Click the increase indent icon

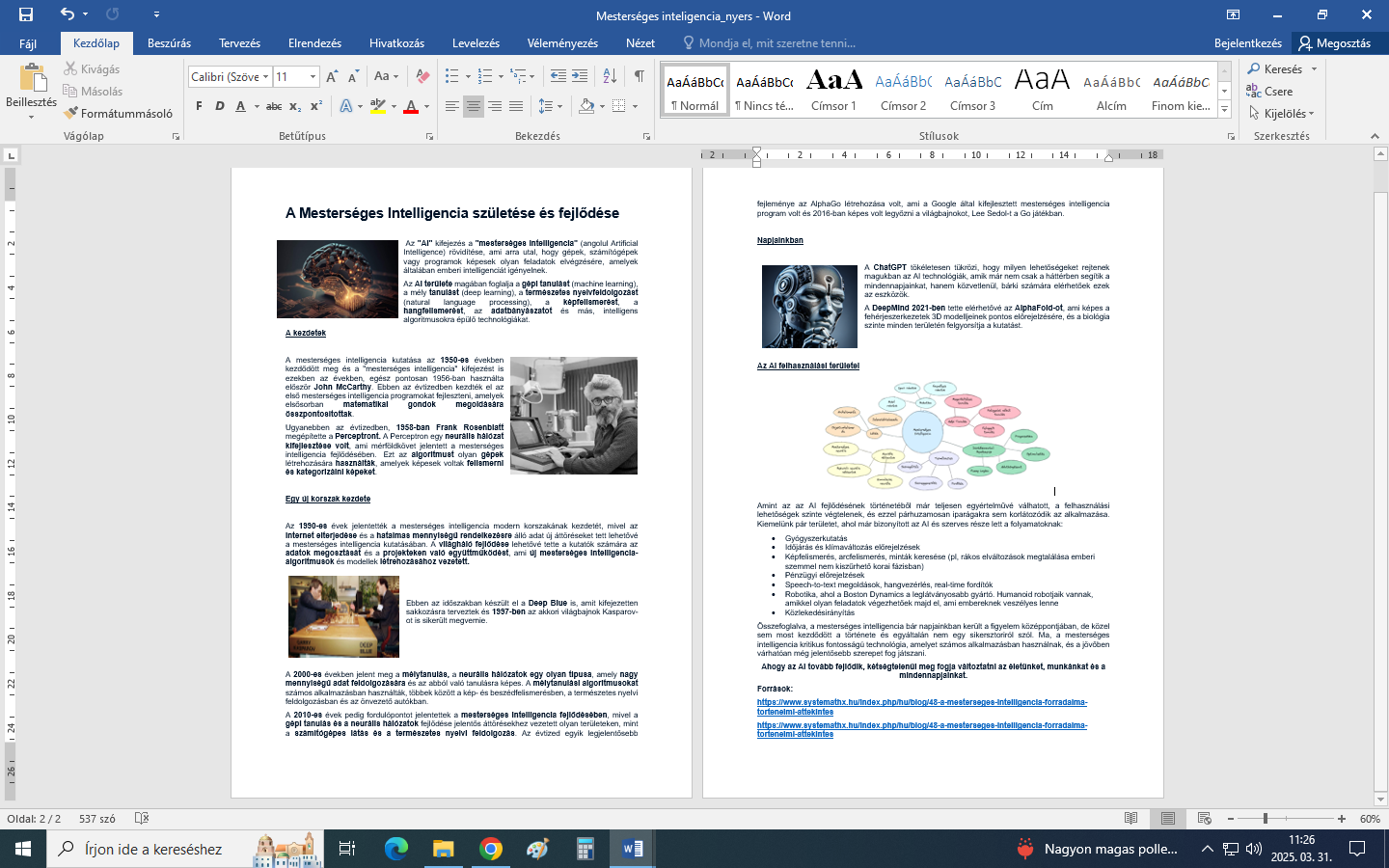[580, 76]
